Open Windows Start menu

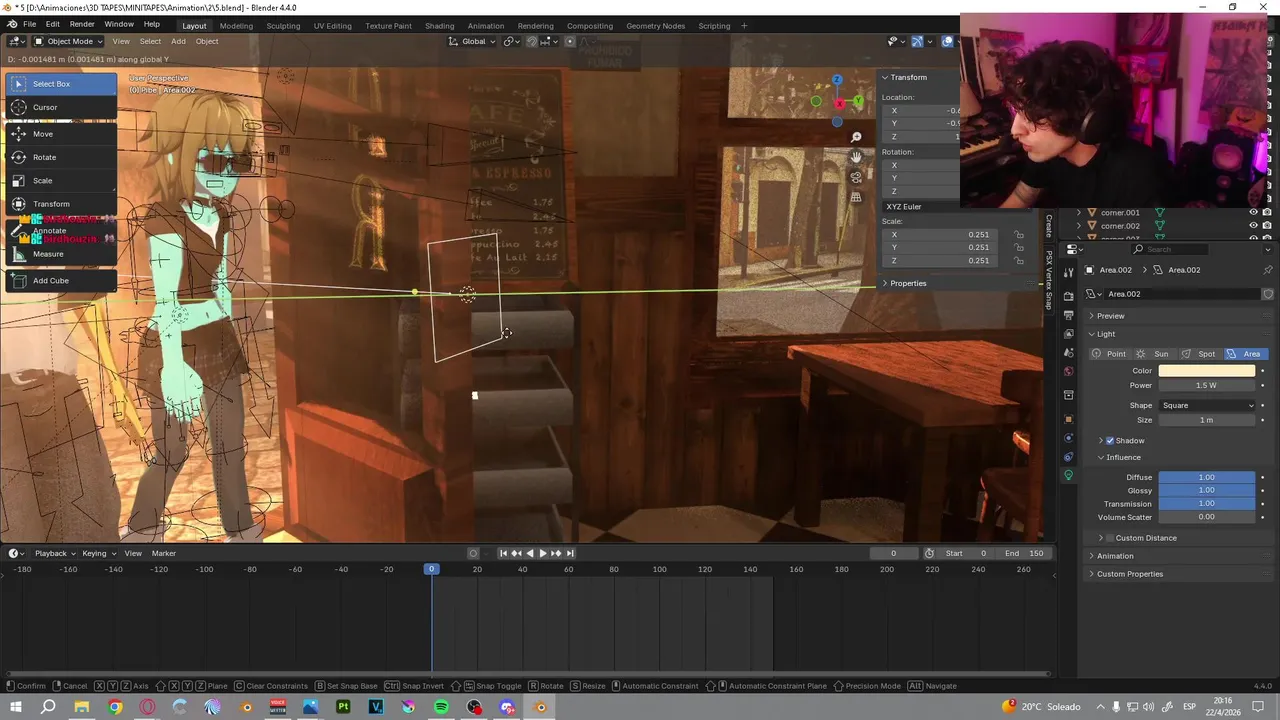coord(17,707)
